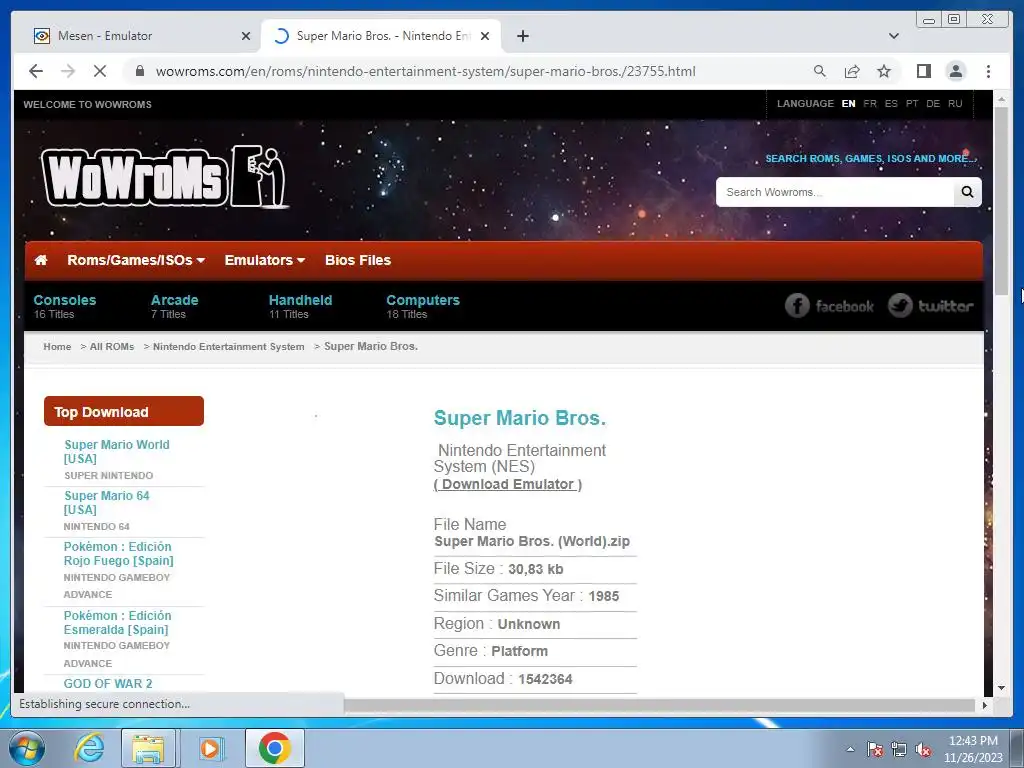The image size is (1024, 768).
Task: Switch site language to PT
Action: tap(912, 104)
